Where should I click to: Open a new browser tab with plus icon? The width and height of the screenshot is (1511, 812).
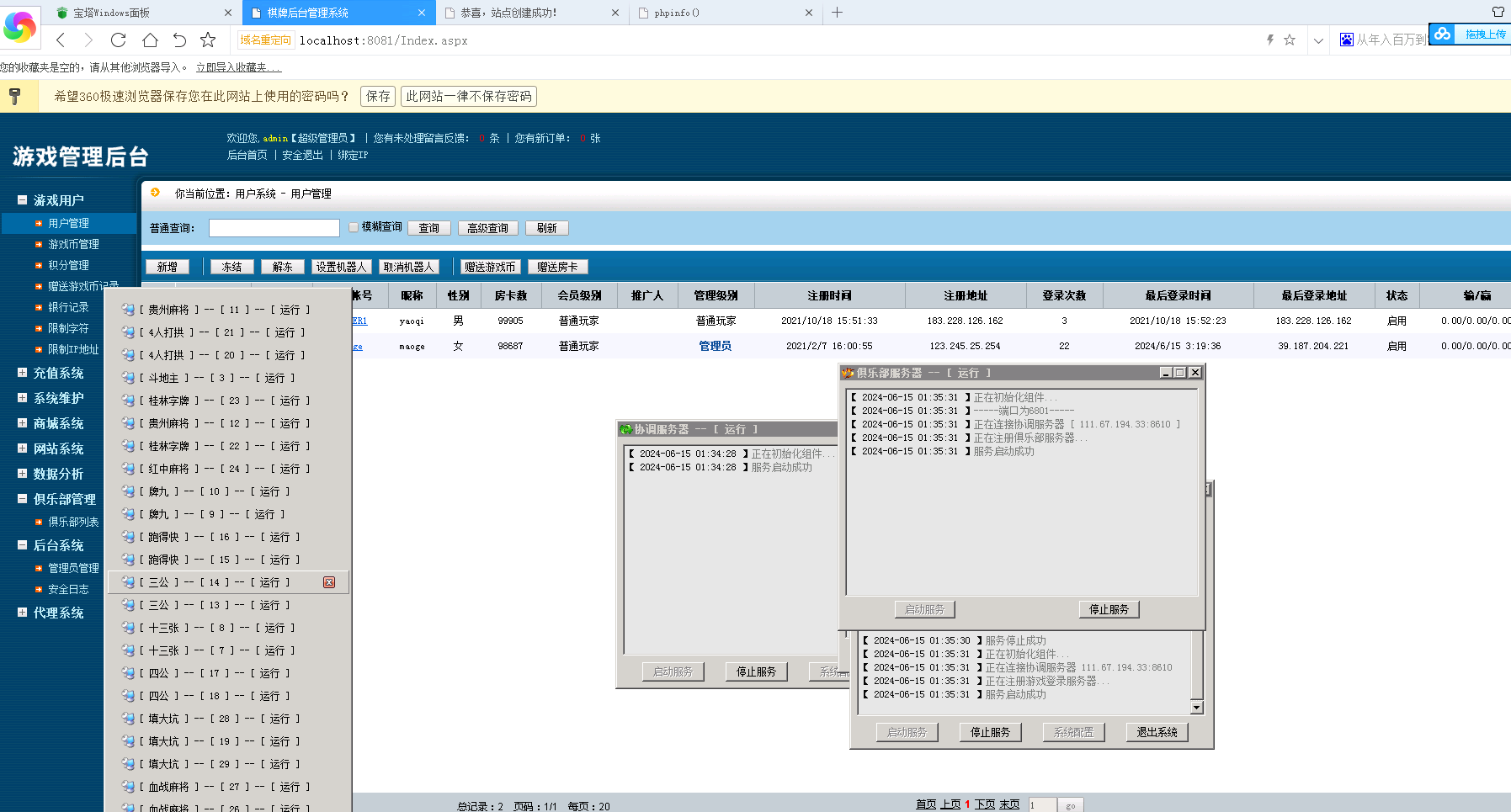coord(837,13)
